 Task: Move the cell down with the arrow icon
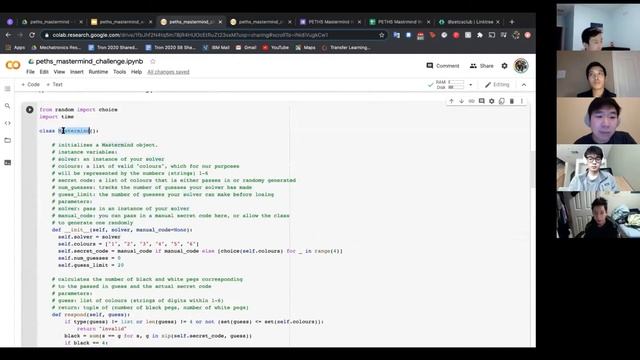461,101
